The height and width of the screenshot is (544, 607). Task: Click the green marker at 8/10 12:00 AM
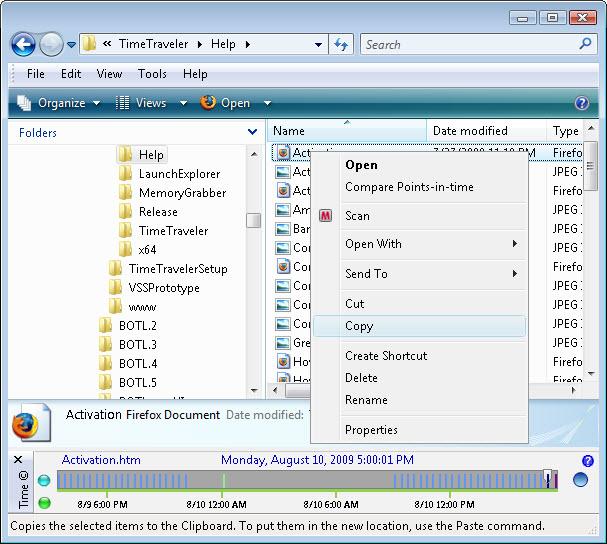tap(223, 481)
